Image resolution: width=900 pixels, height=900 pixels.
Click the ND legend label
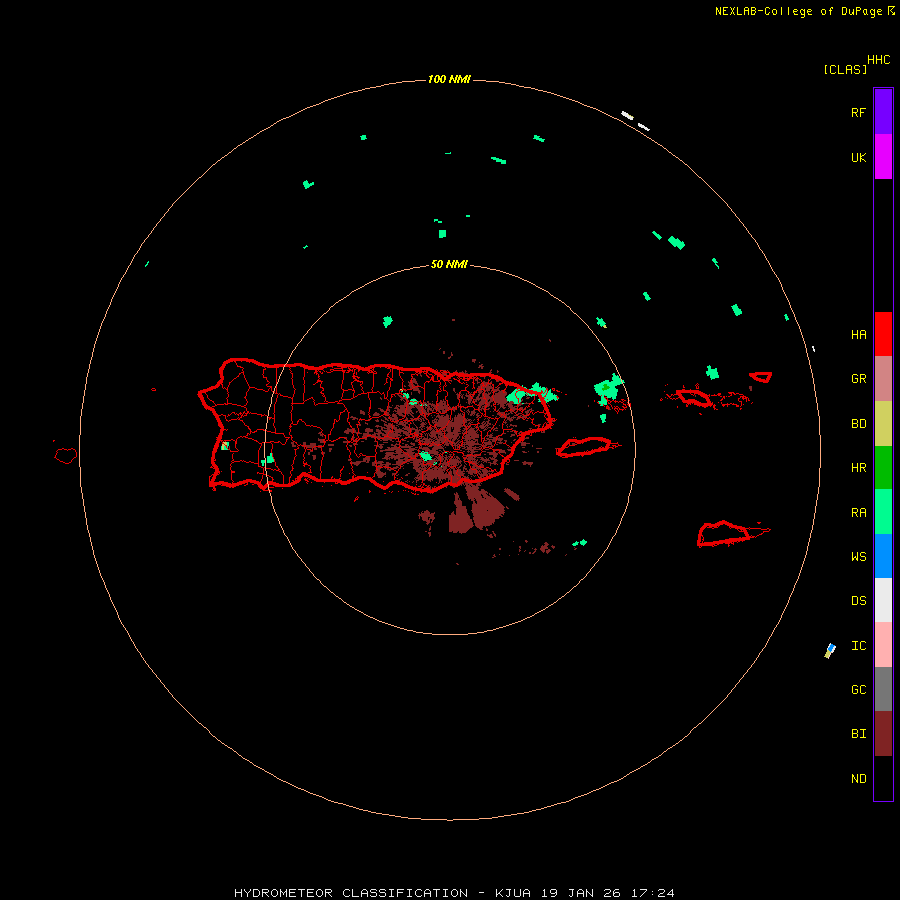[858, 779]
